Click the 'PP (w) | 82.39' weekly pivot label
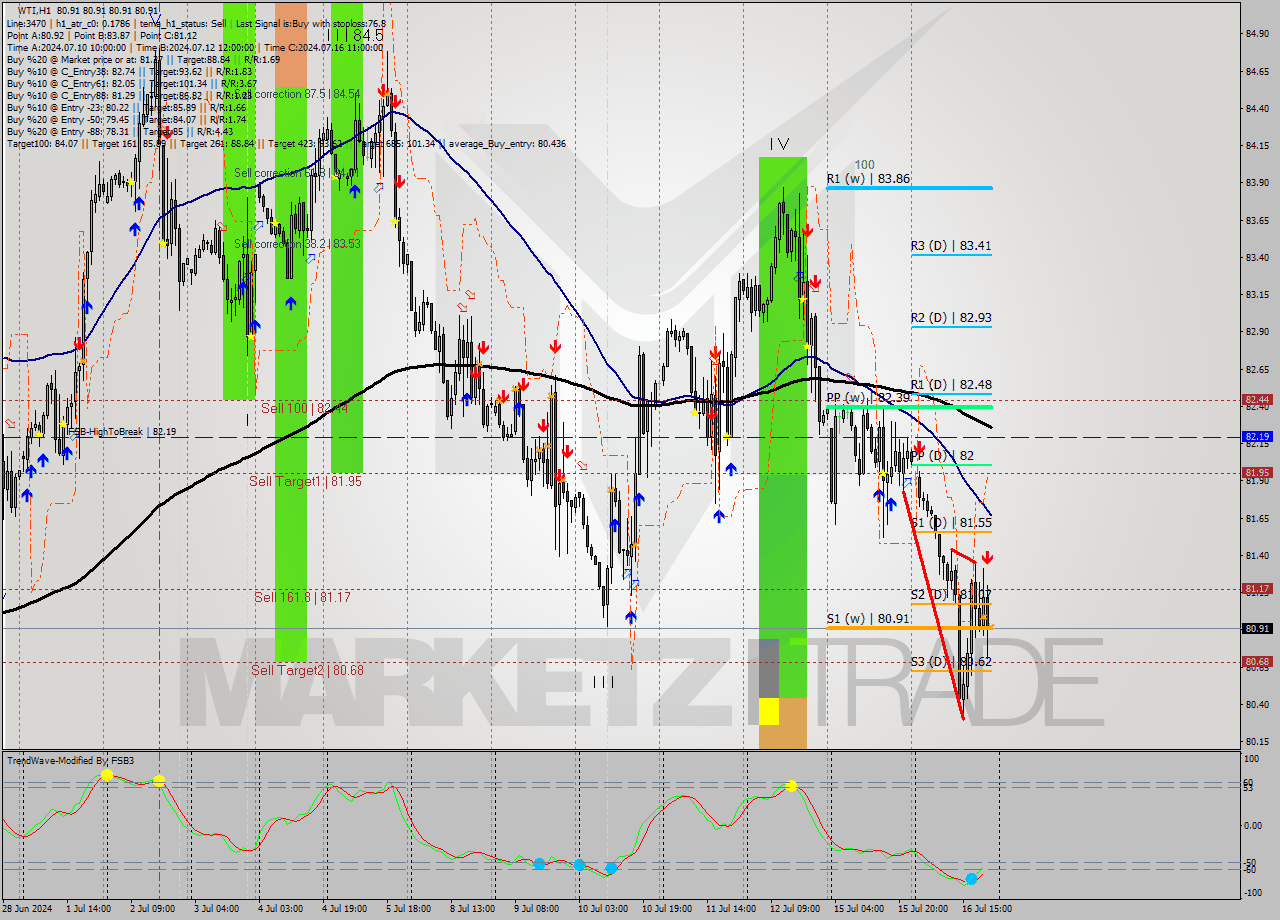This screenshot has width=1280, height=920. (x=868, y=398)
